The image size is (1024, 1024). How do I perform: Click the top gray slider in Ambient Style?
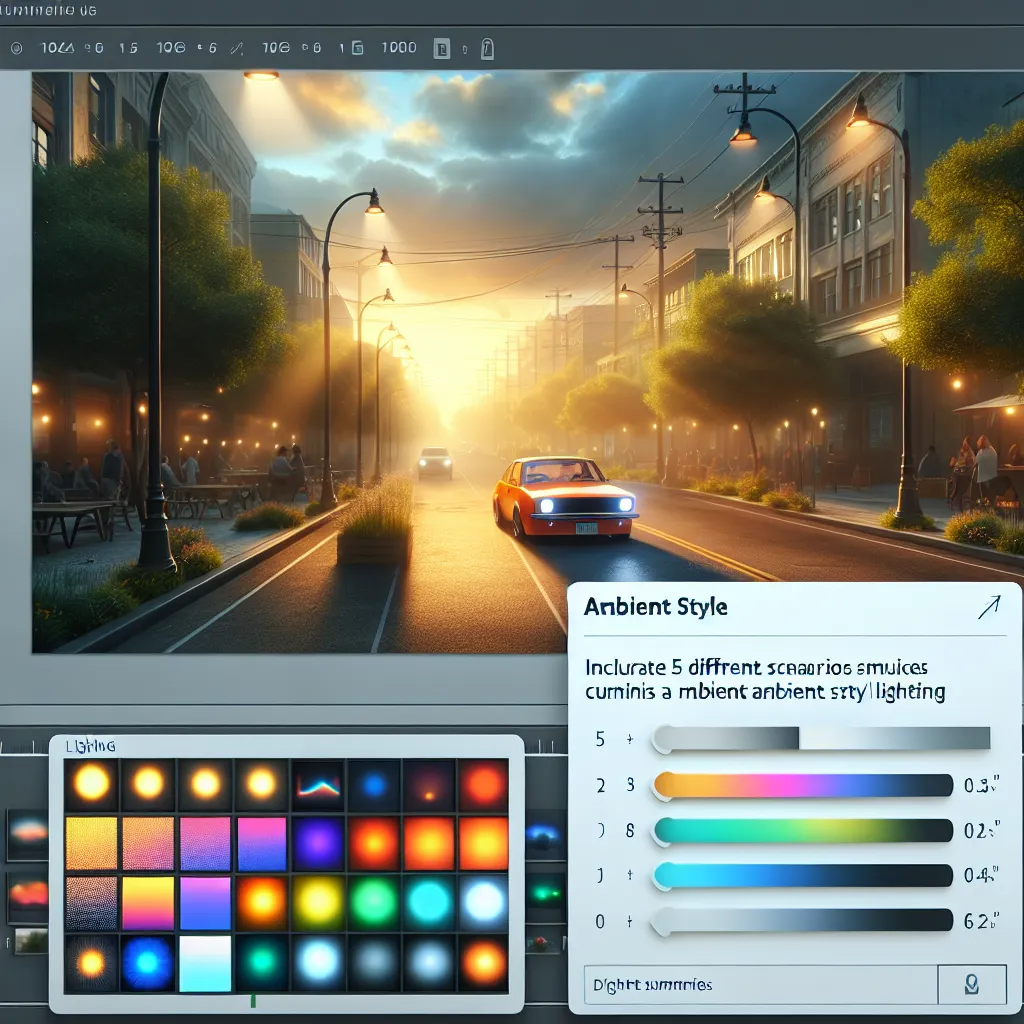[820, 739]
